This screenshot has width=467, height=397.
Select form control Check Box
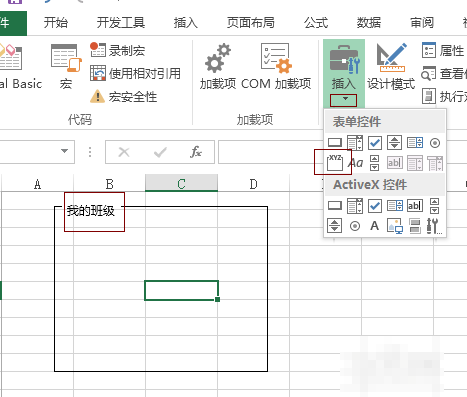(375, 143)
